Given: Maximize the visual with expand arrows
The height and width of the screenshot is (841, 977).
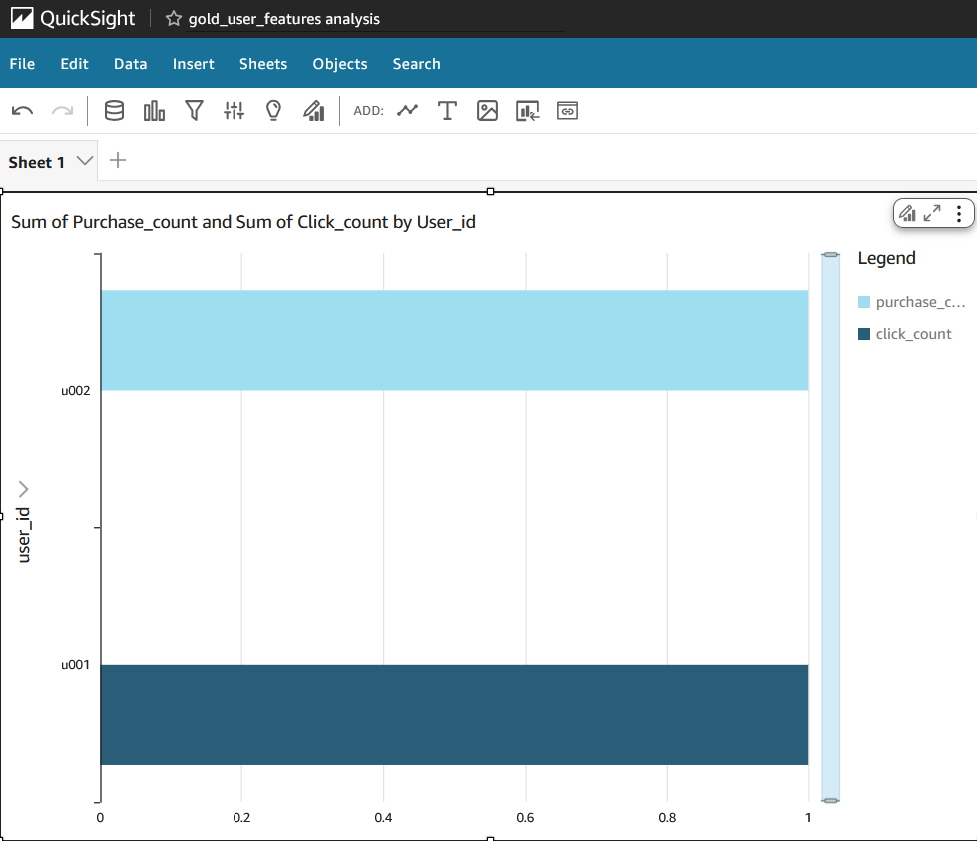Looking at the screenshot, I should (x=932, y=214).
